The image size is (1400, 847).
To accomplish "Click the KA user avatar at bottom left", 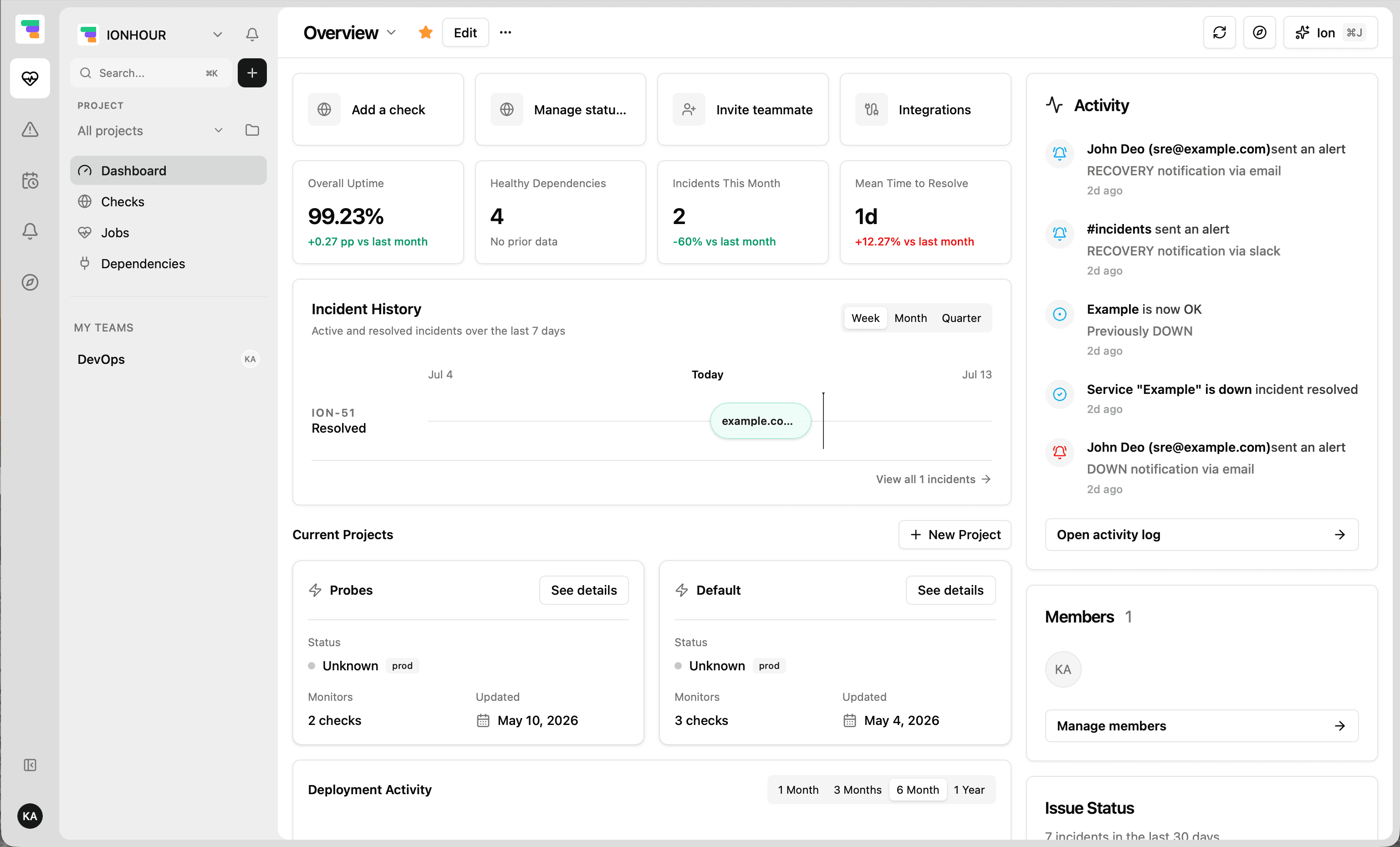I will (x=30, y=816).
